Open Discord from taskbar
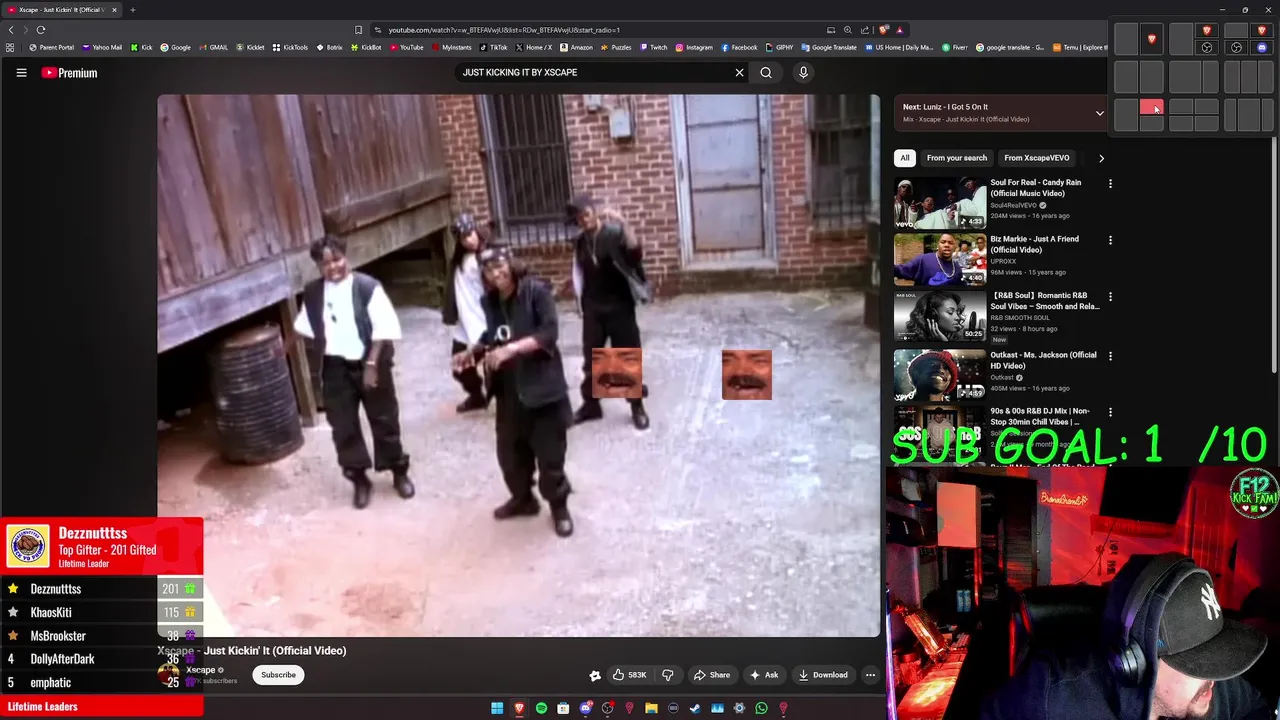Viewport: 1280px width, 720px height. click(x=586, y=708)
